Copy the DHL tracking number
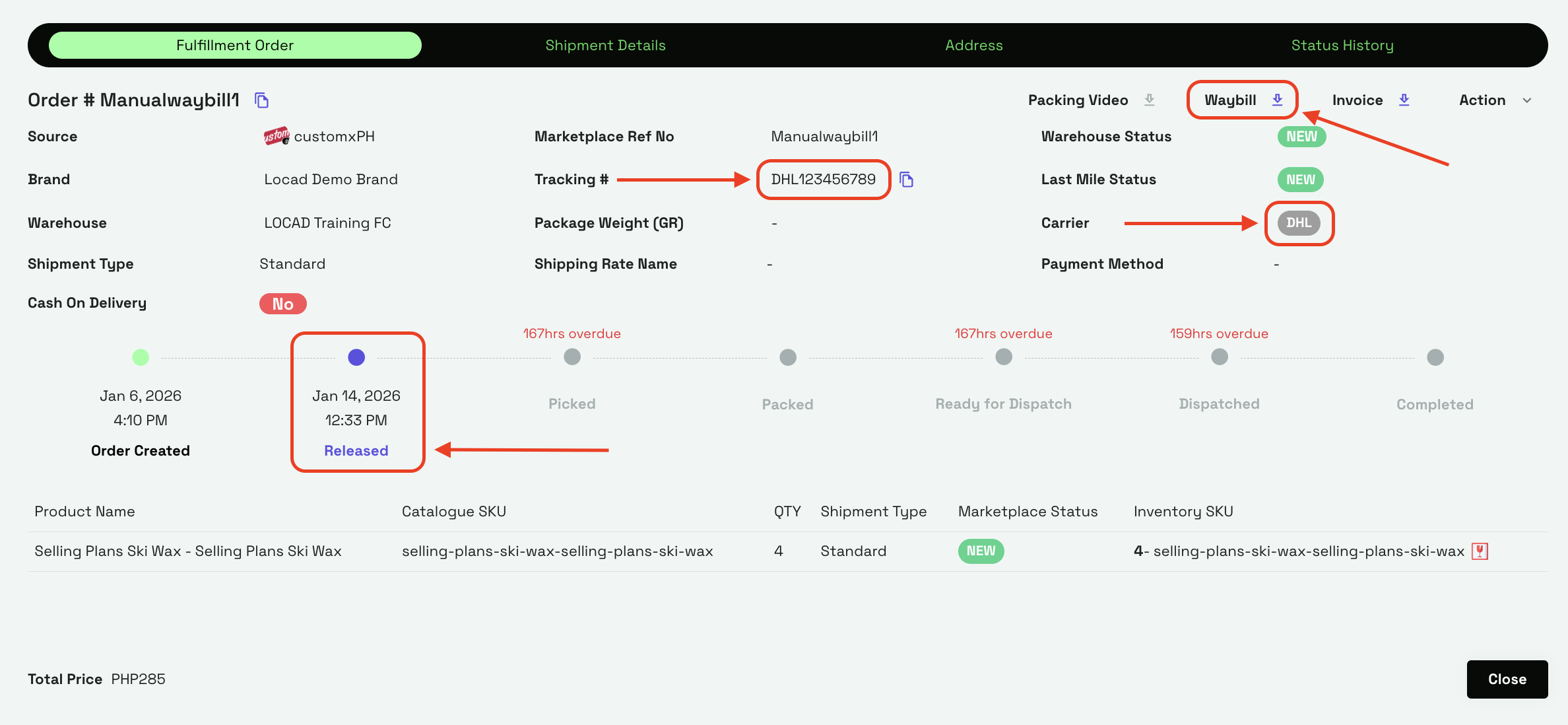The image size is (1568, 725). tap(907, 180)
